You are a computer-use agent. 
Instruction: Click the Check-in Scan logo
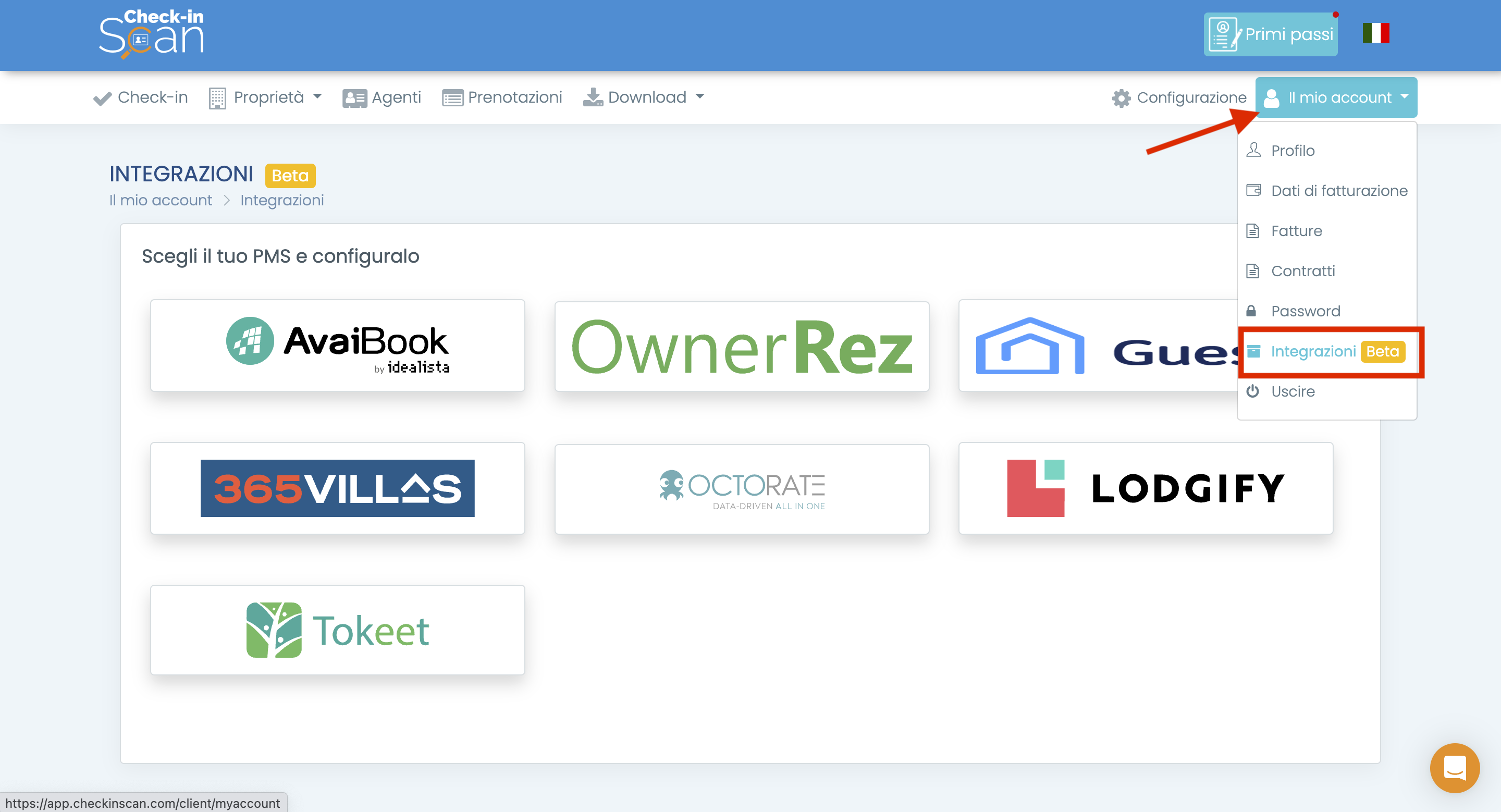tap(152, 34)
